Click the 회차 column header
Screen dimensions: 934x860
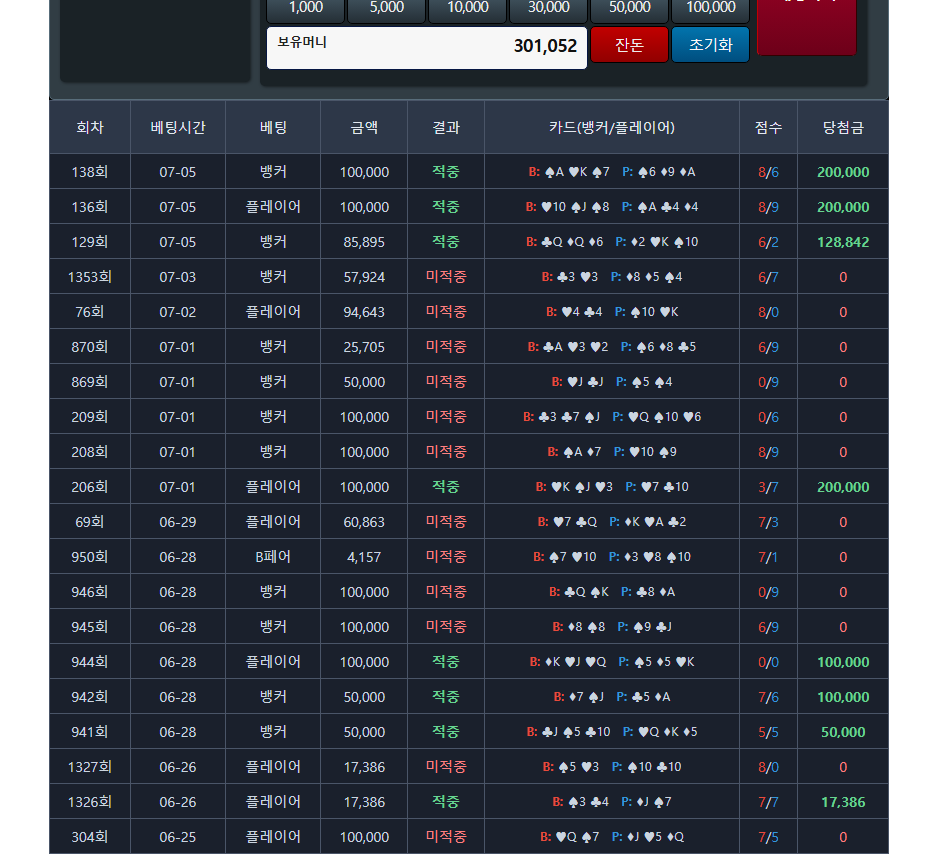coord(90,127)
